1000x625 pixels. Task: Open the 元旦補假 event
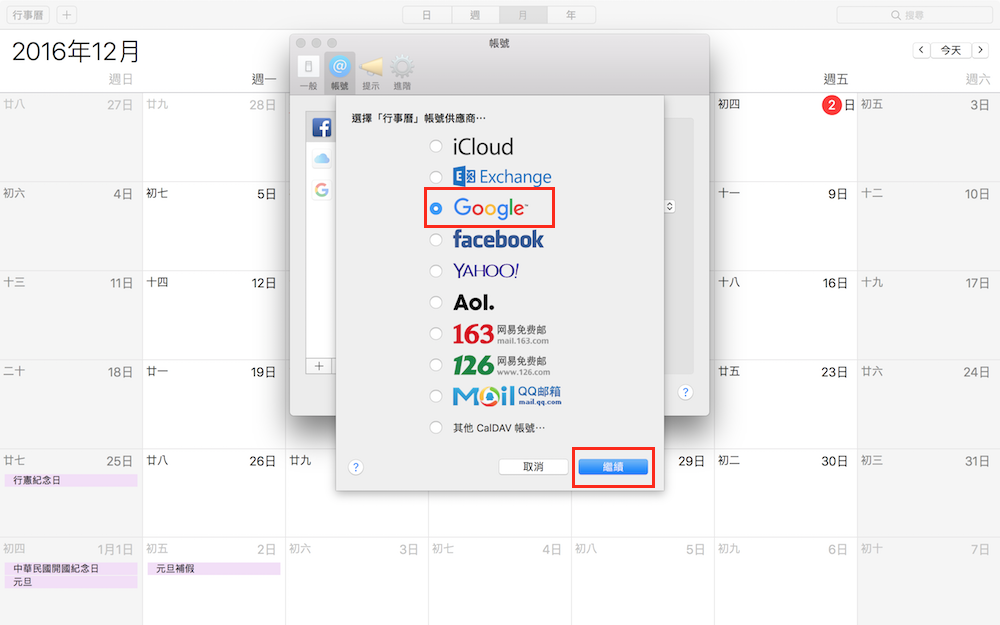point(214,568)
